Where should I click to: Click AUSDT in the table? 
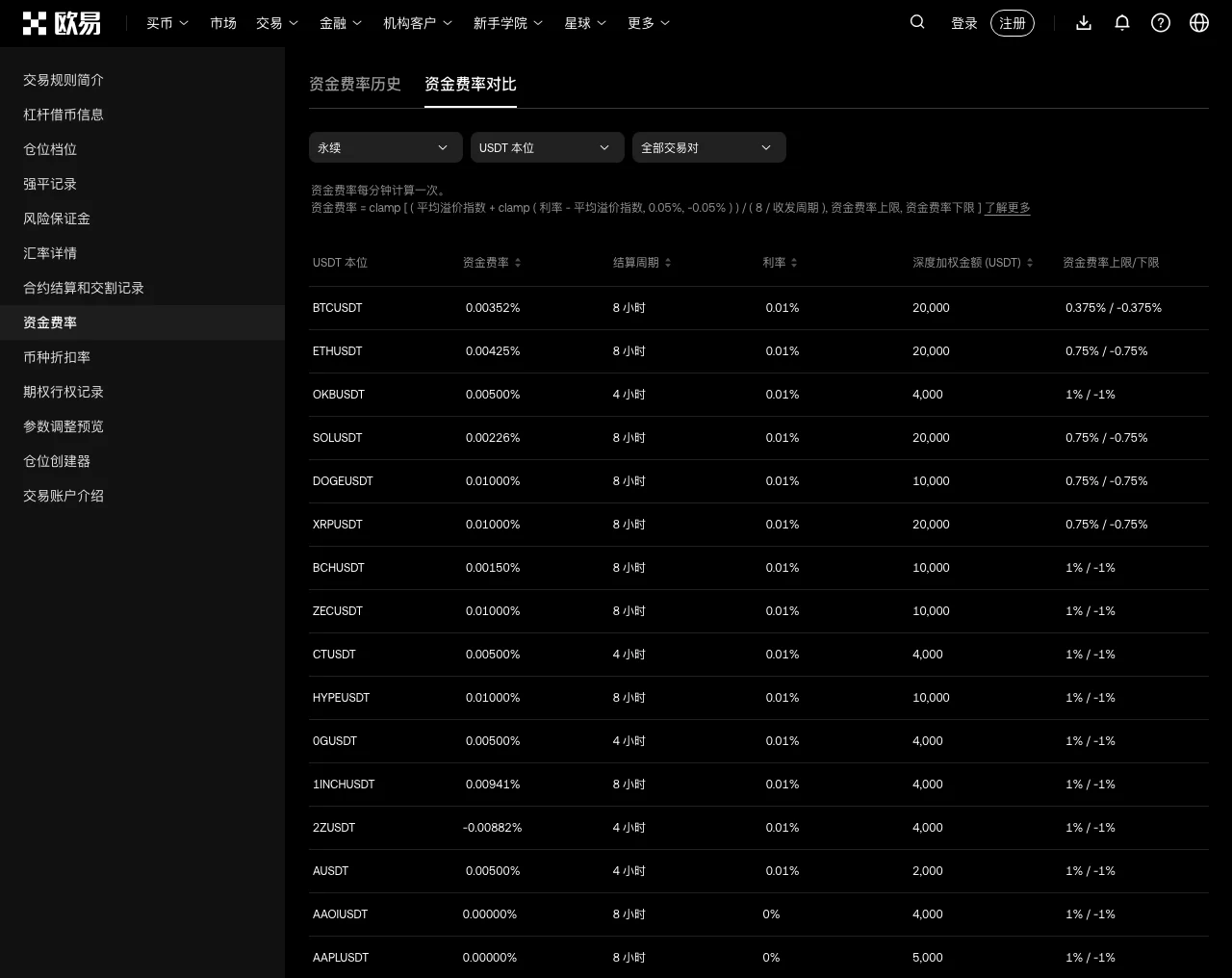coord(331,871)
